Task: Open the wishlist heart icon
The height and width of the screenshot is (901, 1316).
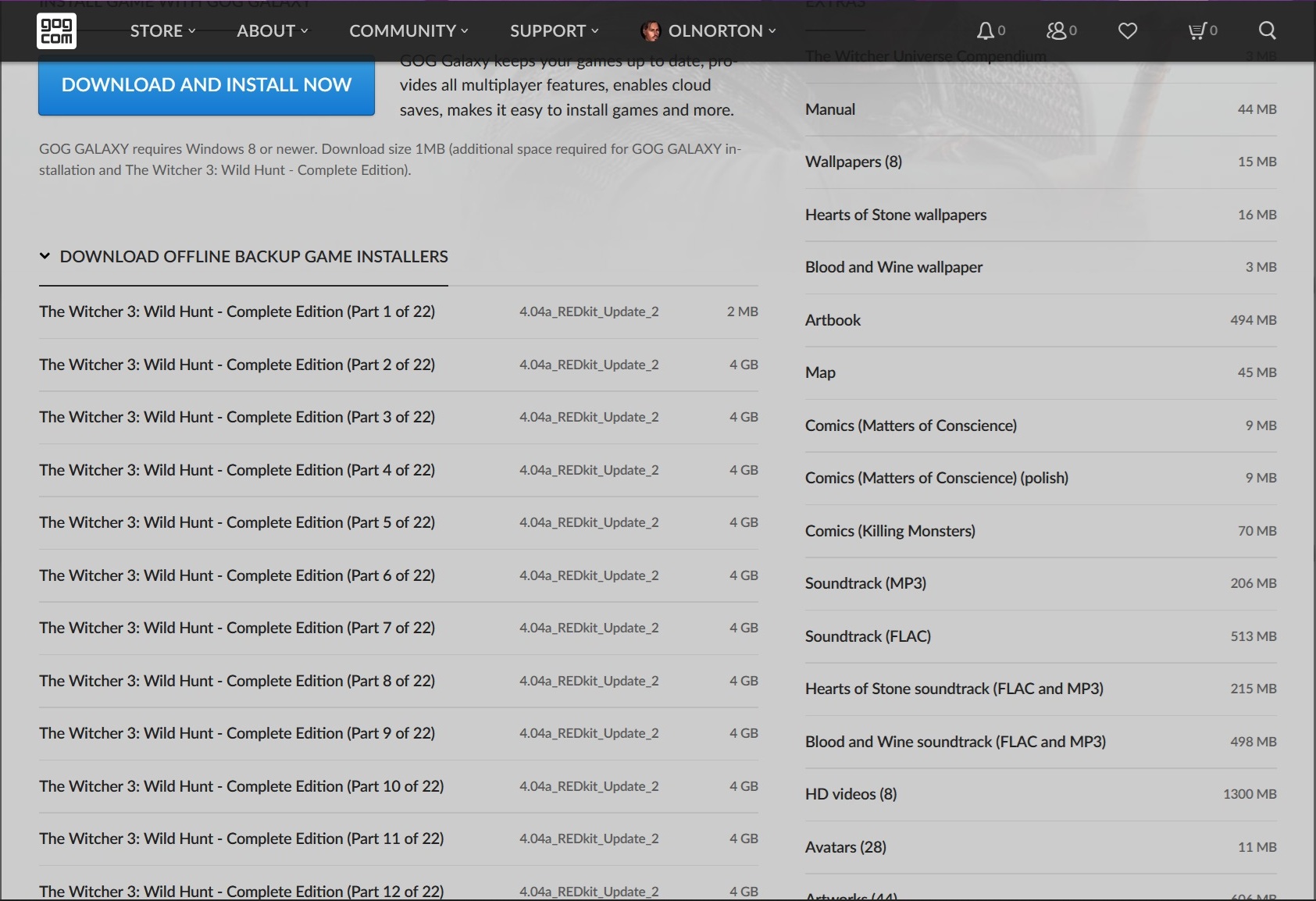Action: 1128,30
